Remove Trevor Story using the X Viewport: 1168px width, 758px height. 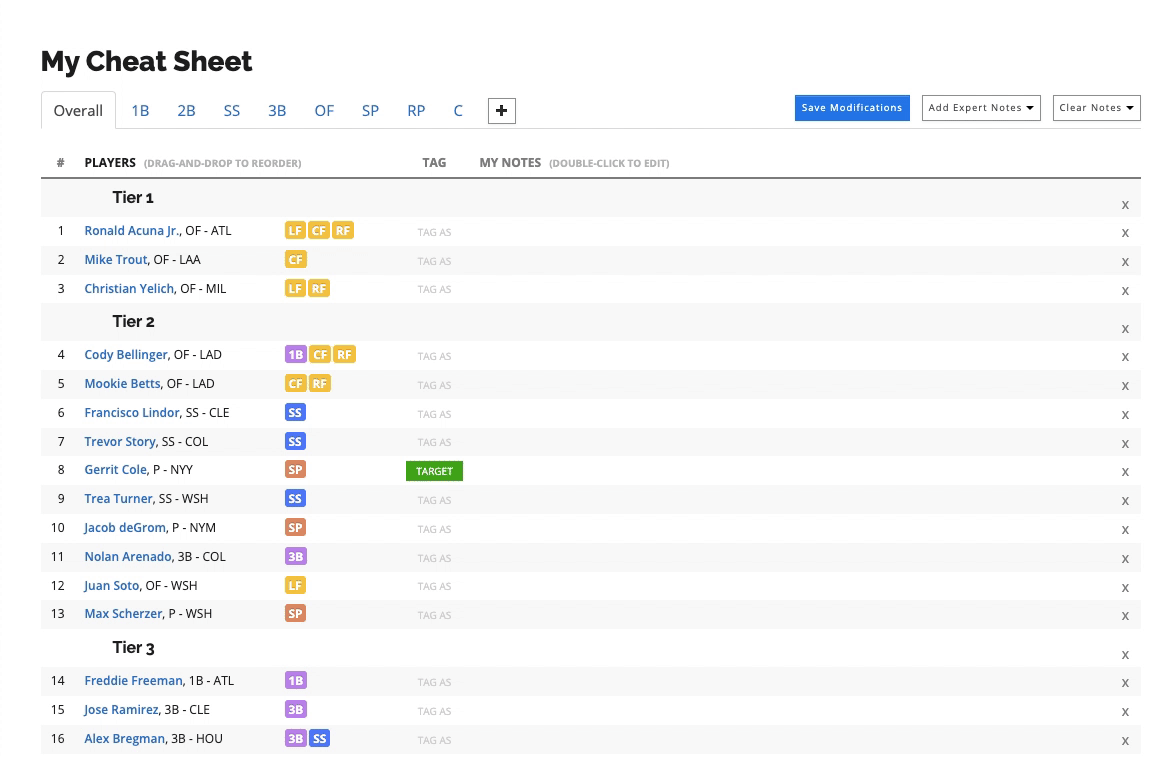1125,444
